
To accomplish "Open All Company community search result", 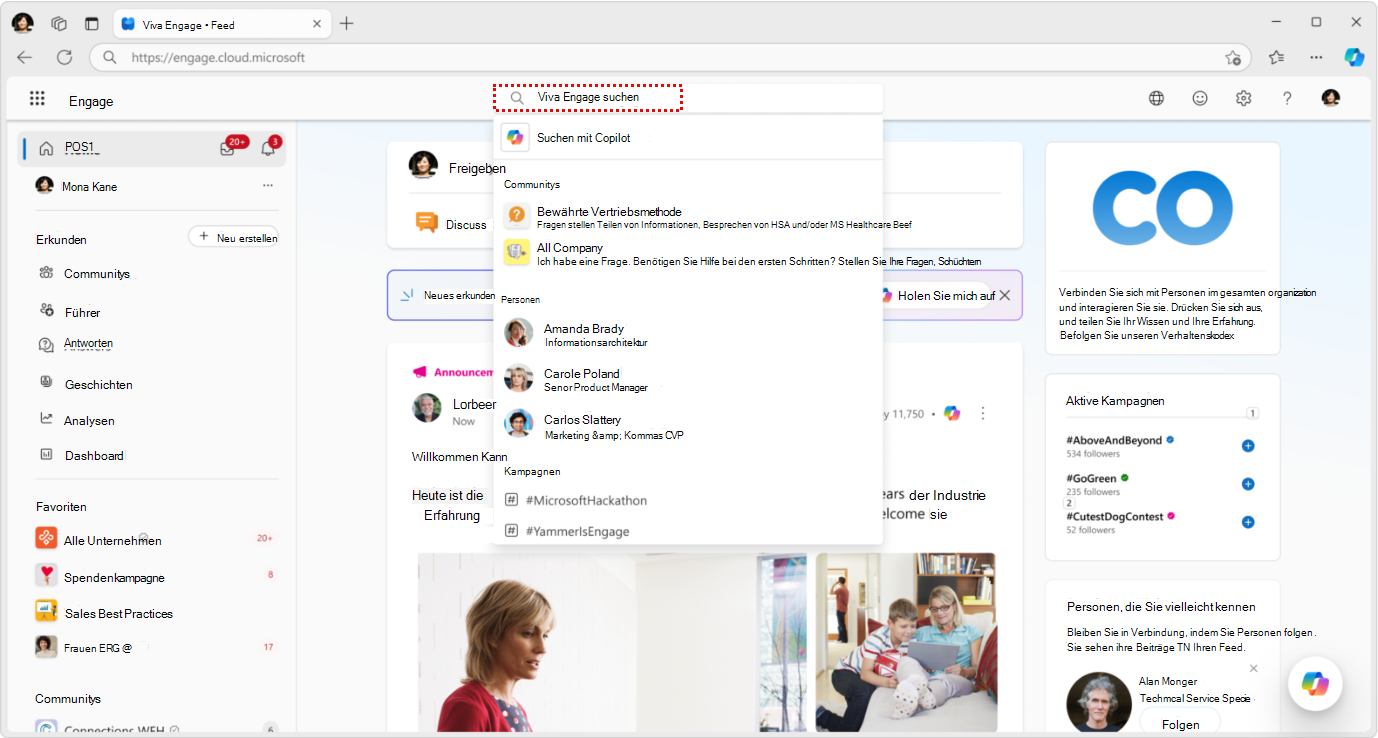I will click(x=688, y=253).
